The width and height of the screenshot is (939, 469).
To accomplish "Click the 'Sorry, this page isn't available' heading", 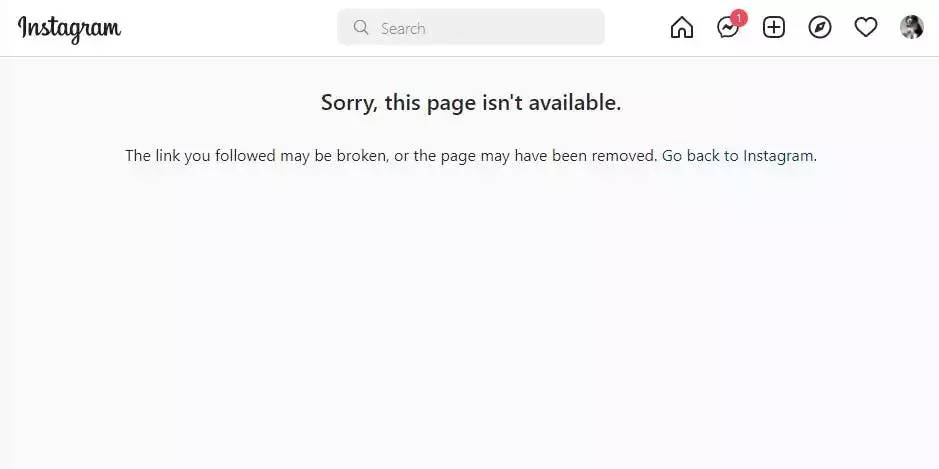I will coord(471,103).
